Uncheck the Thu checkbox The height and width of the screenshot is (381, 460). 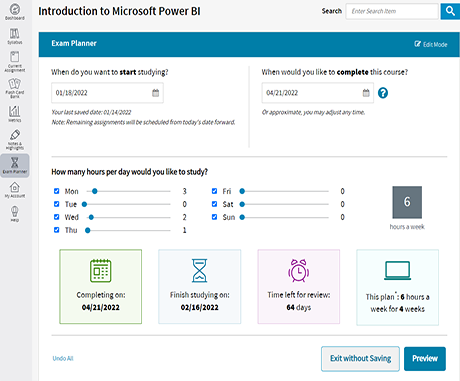(x=57, y=230)
